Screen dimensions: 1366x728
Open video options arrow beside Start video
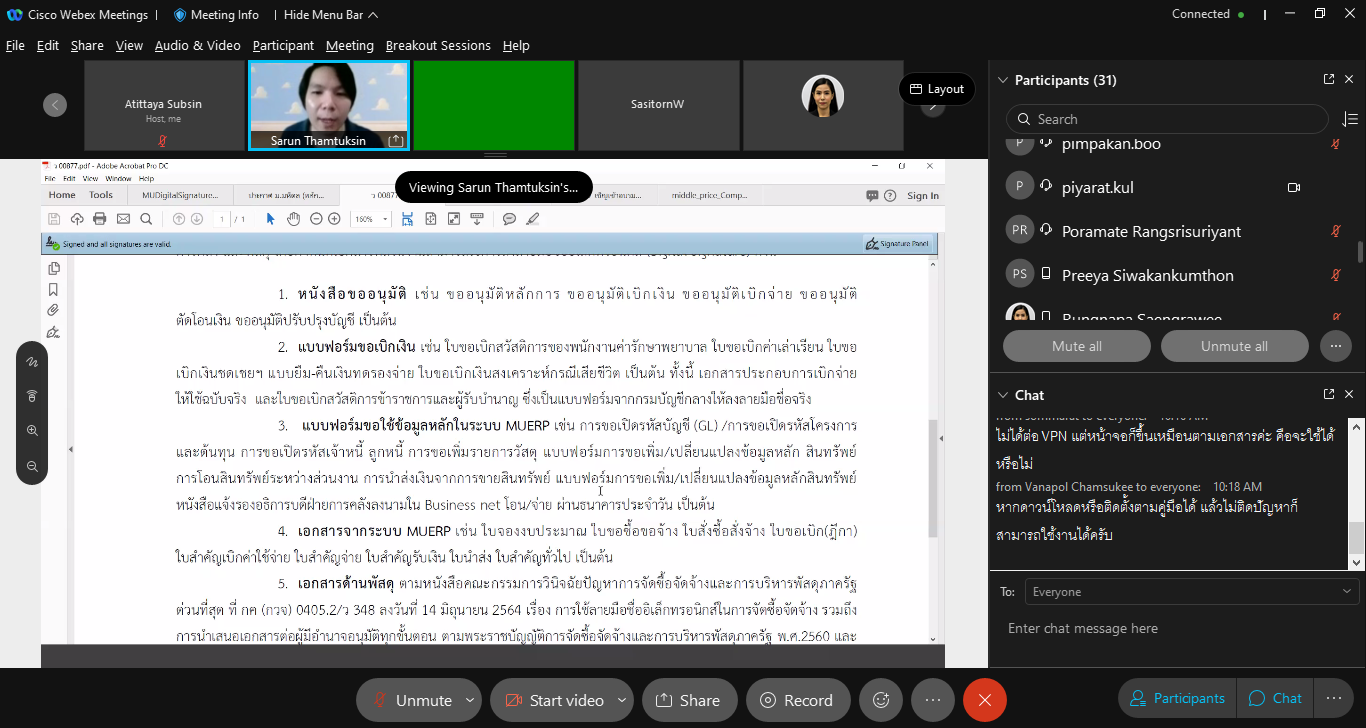point(623,700)
